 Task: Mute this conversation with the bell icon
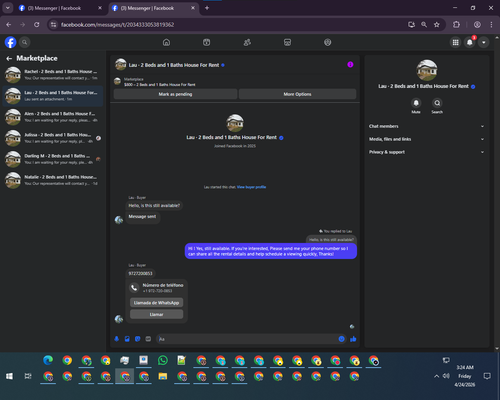point(416,103)
